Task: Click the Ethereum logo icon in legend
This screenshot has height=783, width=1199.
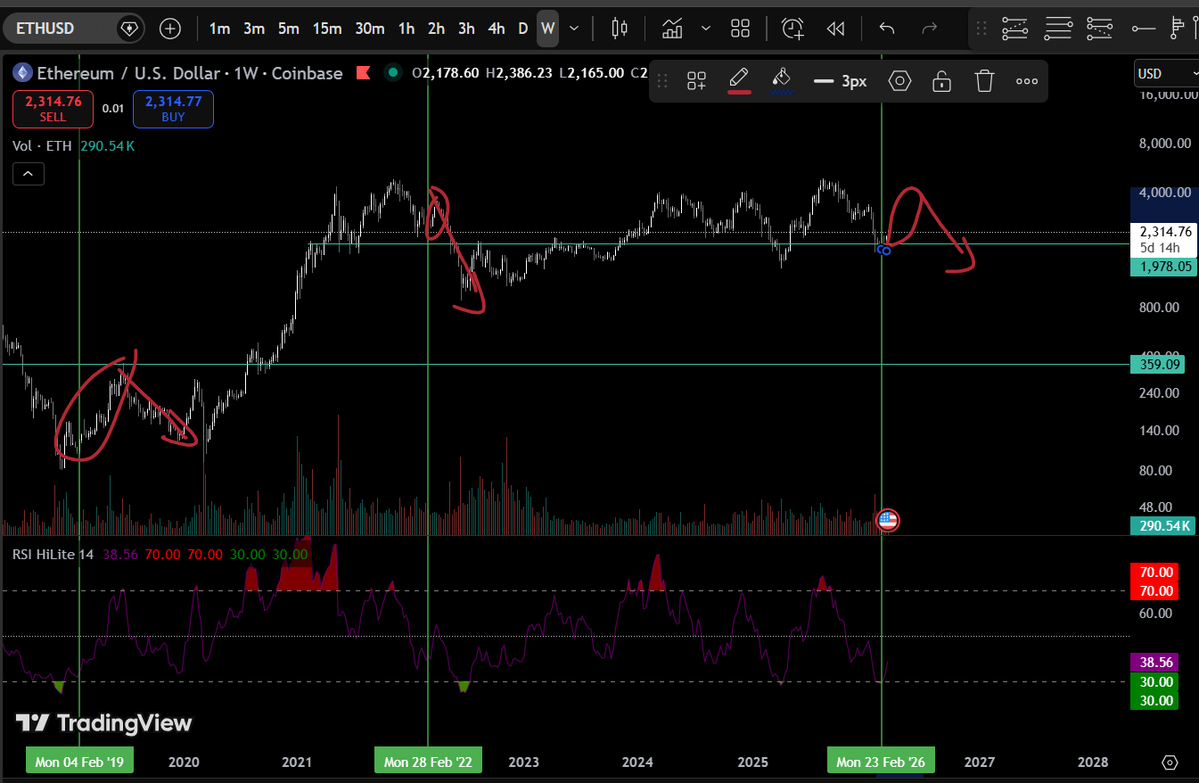Action: 22,73
